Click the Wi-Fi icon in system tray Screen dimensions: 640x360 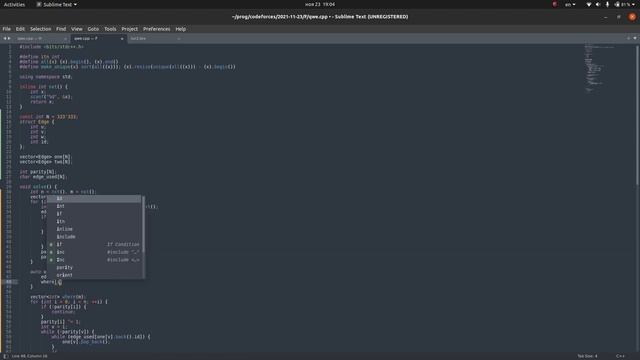point(589,4)
